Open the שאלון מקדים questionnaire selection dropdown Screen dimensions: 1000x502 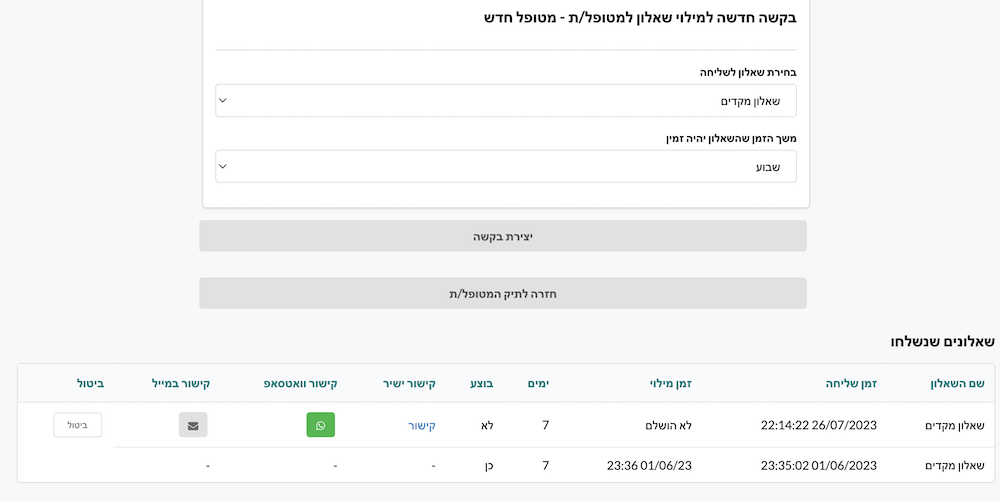coord(506,101)
